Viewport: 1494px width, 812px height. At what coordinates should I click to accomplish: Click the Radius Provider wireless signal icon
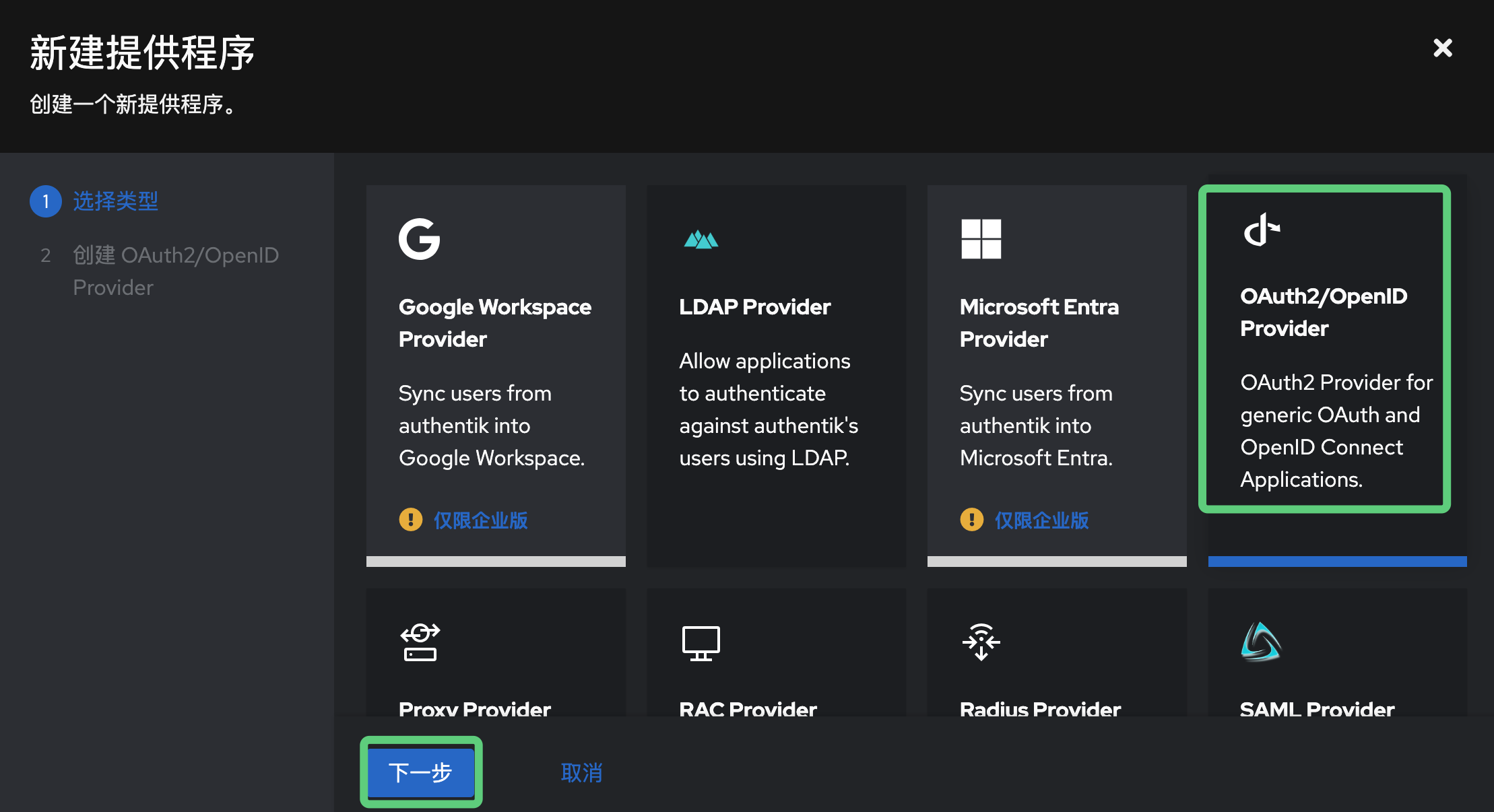(x=981, y=642)
